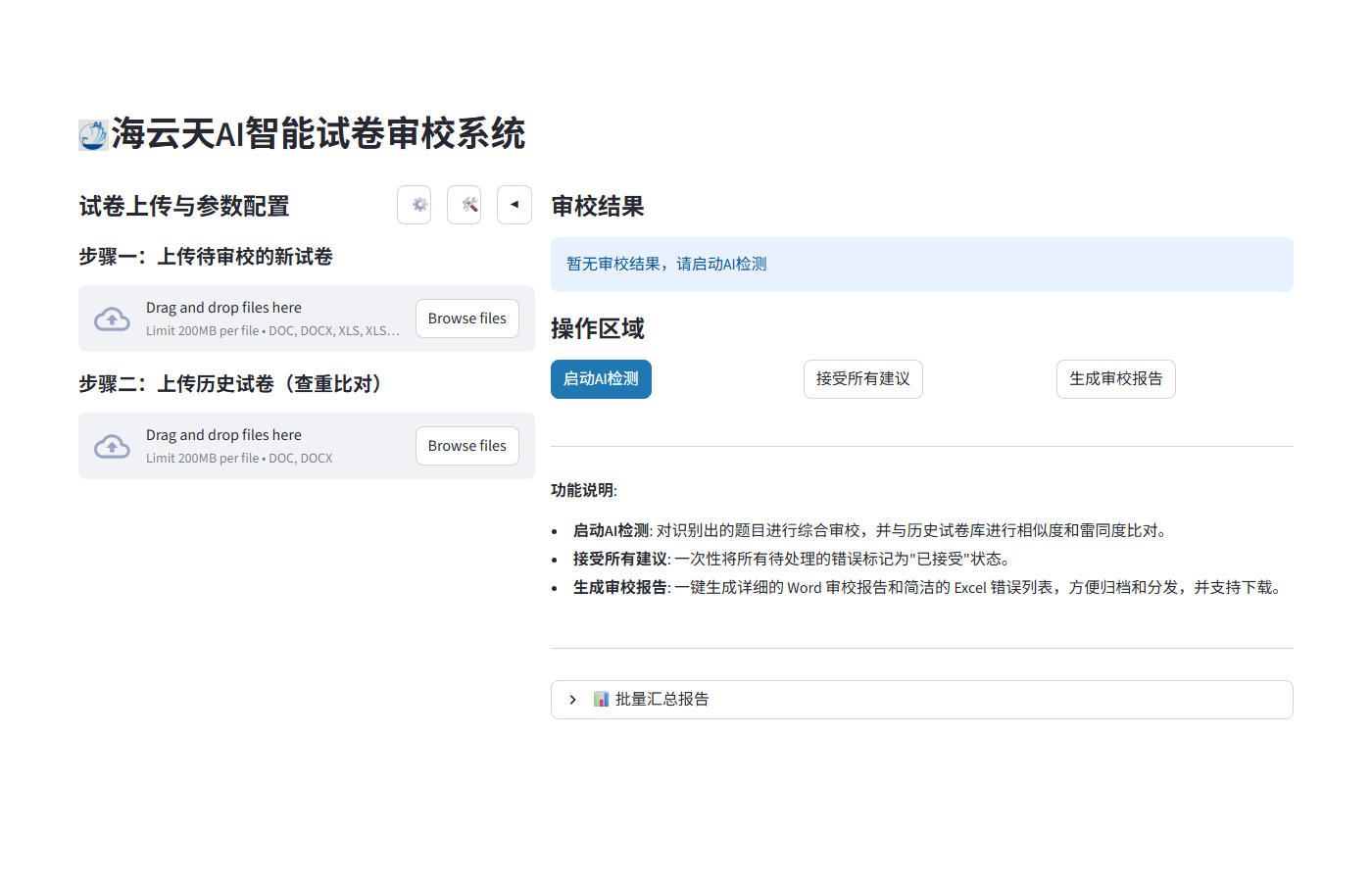The height and width of the screenshot is (882, 1372).
Task: Click the cloud upload icon under 步骤二
Action: click(x=112, y=447)
